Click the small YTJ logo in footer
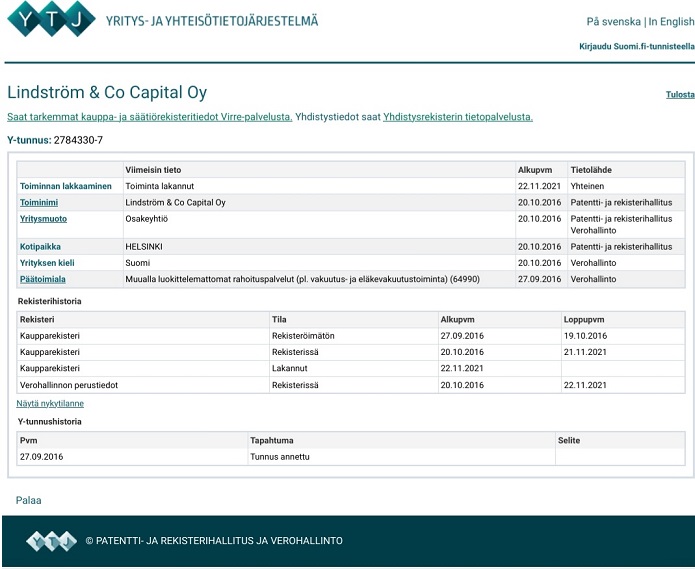The width and height of the screenshot is (695, 569). tap(51, 541)
